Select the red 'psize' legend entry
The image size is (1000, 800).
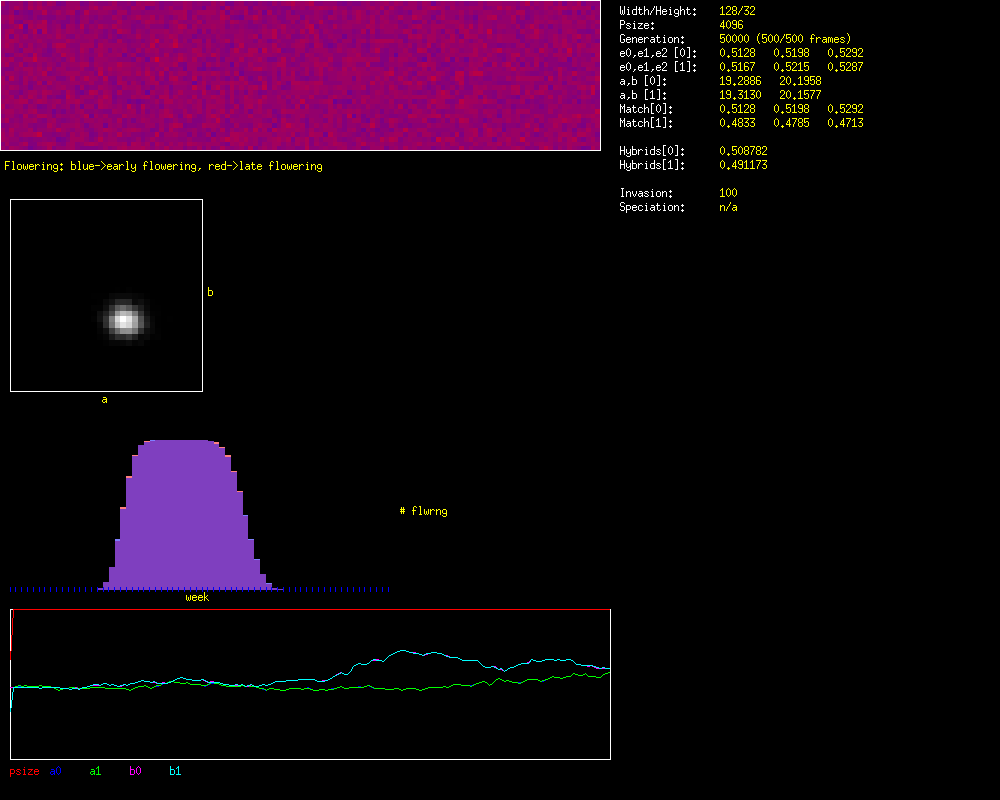pyautogui.click(x=24, y=771)
